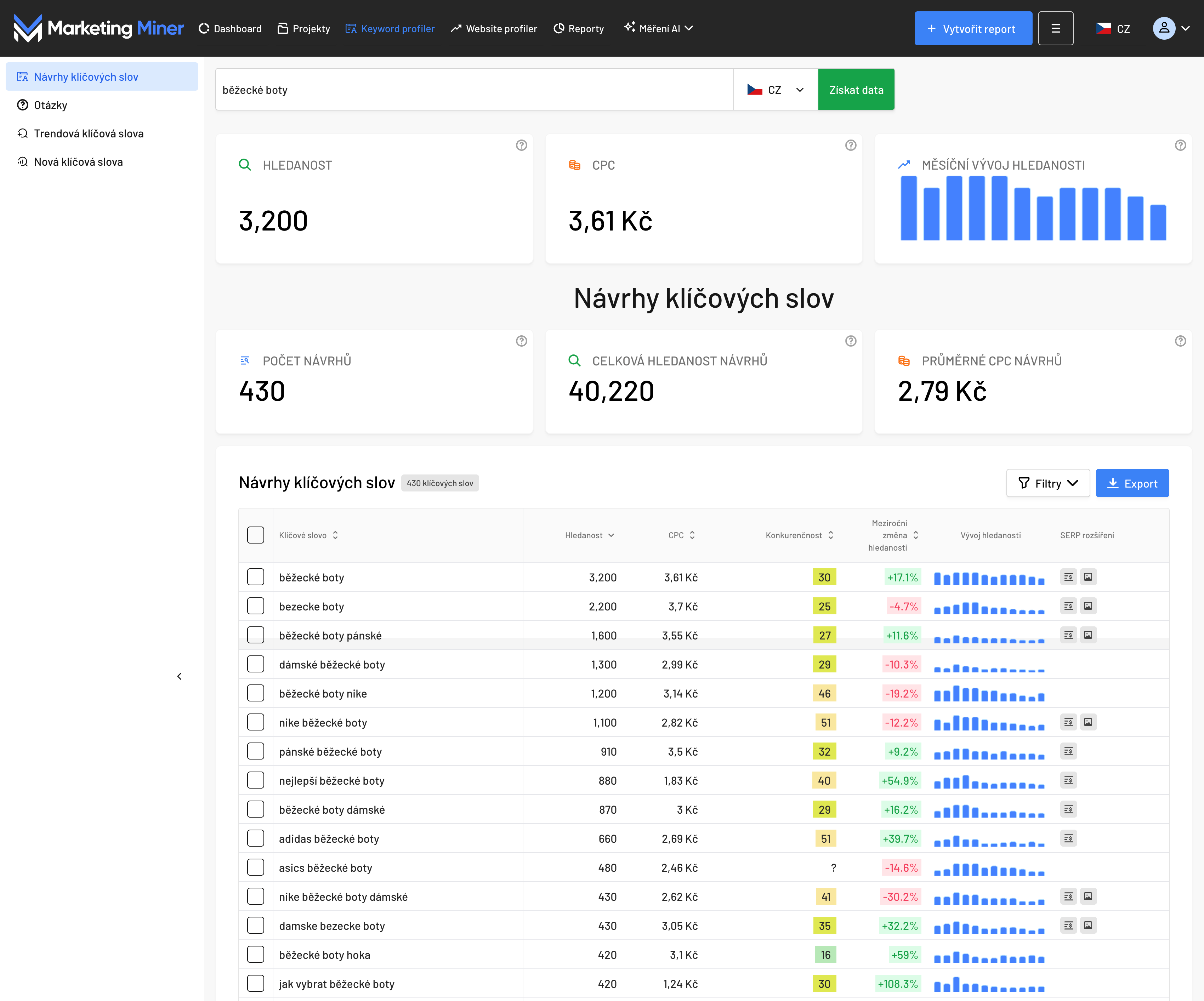Viewport: 1204px width, 1001px height.
Task: Click the Marketing Miner logo
Action: coord(98,28)
